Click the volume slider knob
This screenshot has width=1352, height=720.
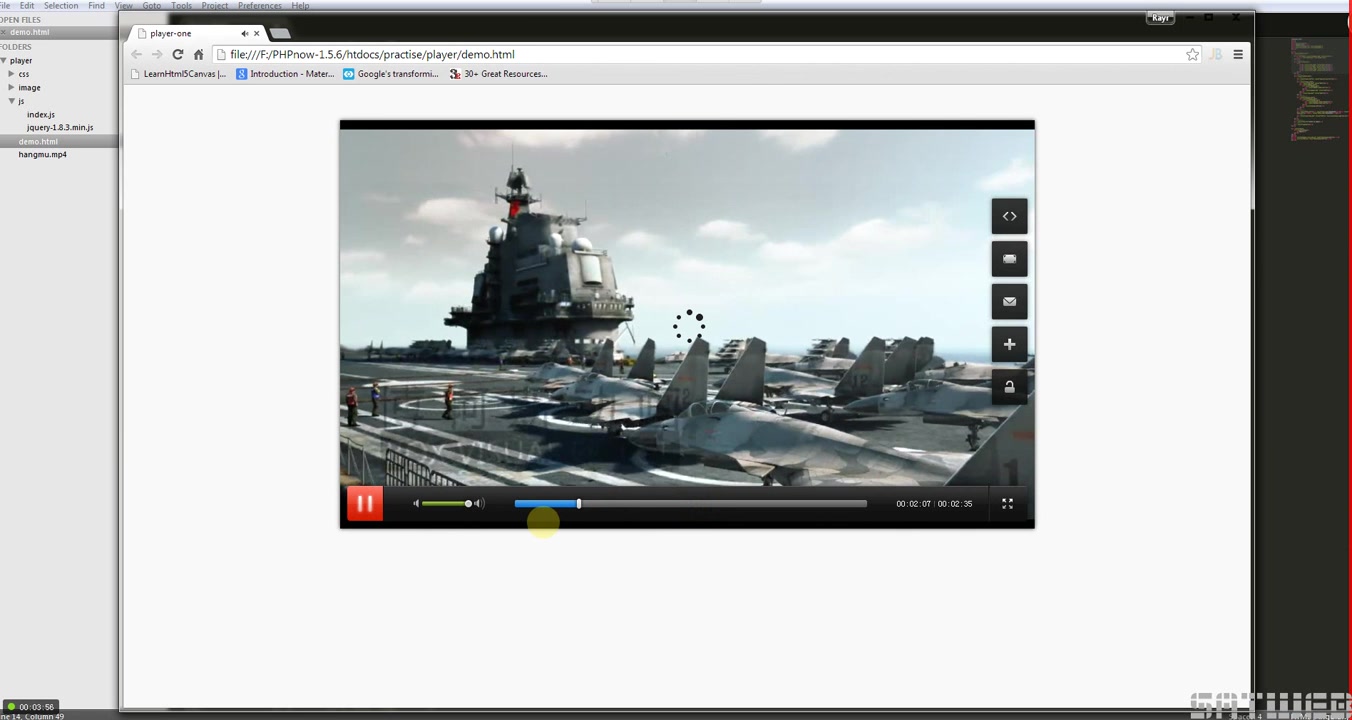pos(468,503)
